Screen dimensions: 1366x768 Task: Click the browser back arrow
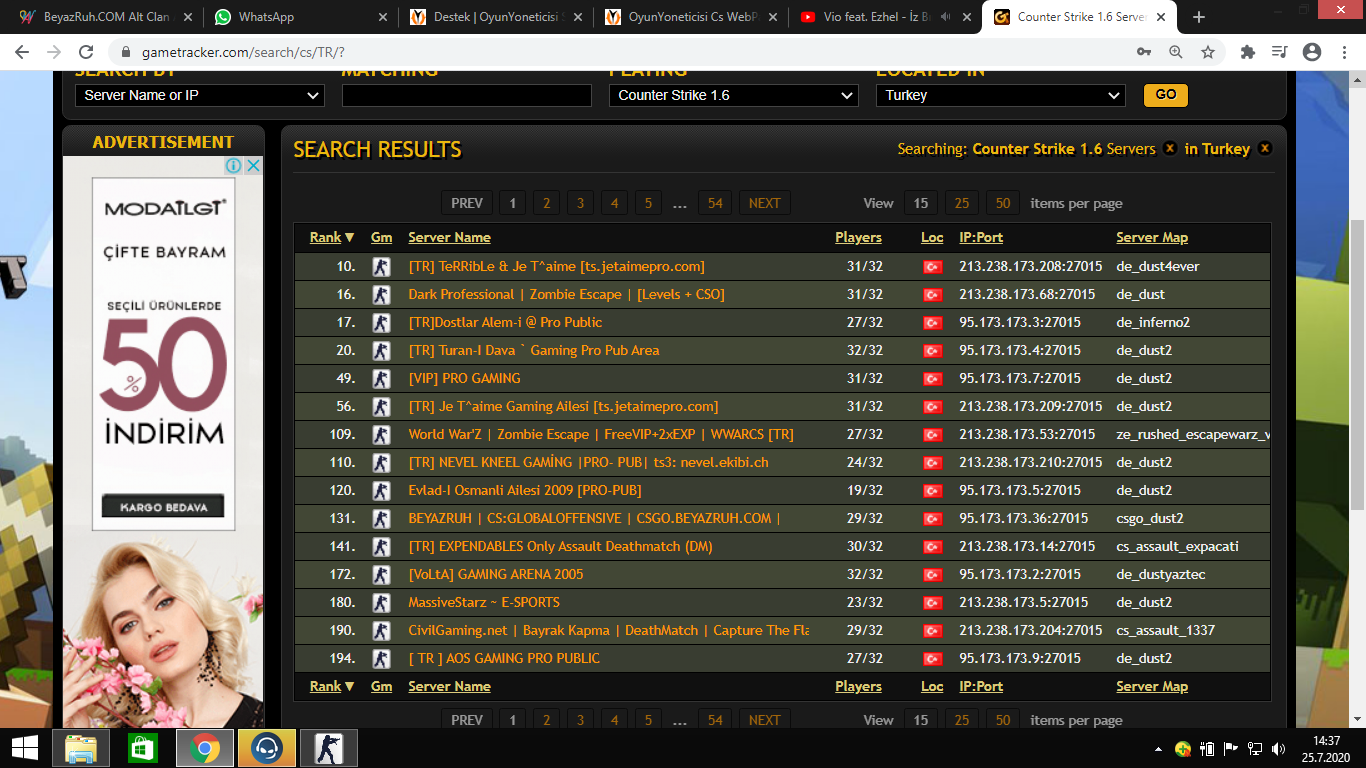22,52
